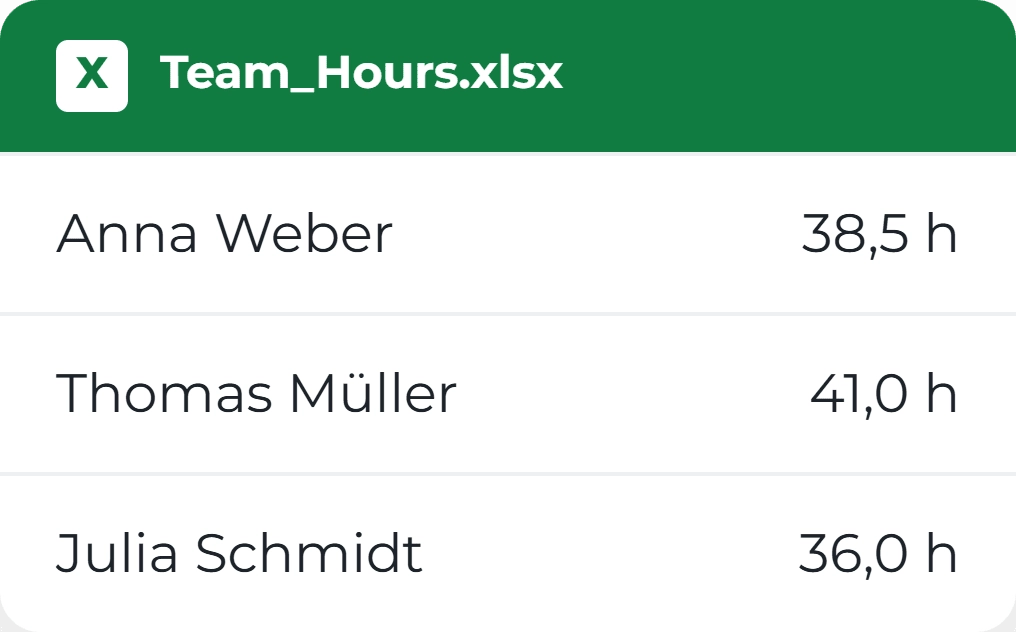This screenshot has height=632, width=1016.
Task: Click the surname Schmidt
Action: pyautogui.click(x=308, y=553)
